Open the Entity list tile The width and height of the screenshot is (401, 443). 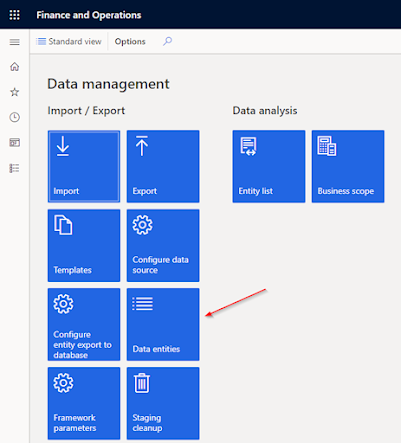tap(269, 166)
